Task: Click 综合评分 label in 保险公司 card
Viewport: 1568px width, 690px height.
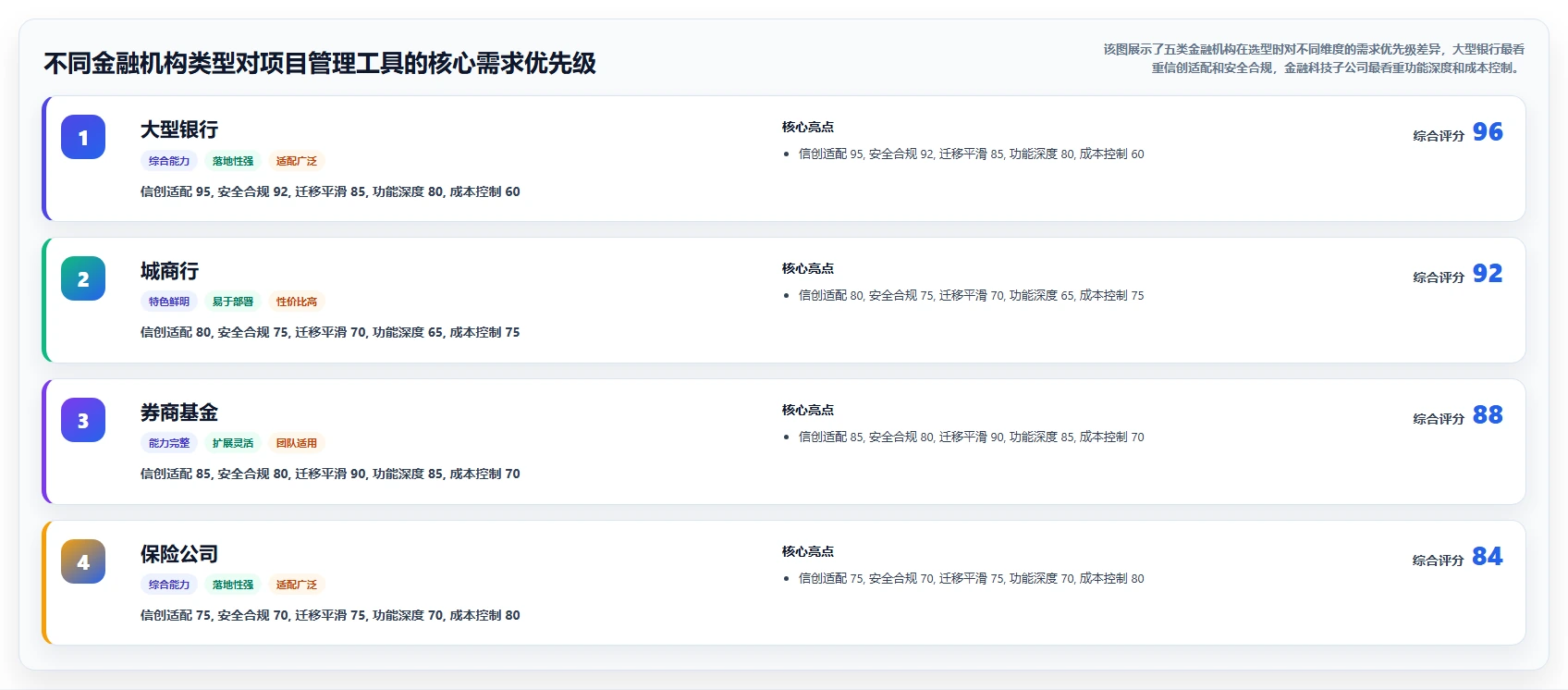Action: pyautogui.click(x=1439, y=561)
